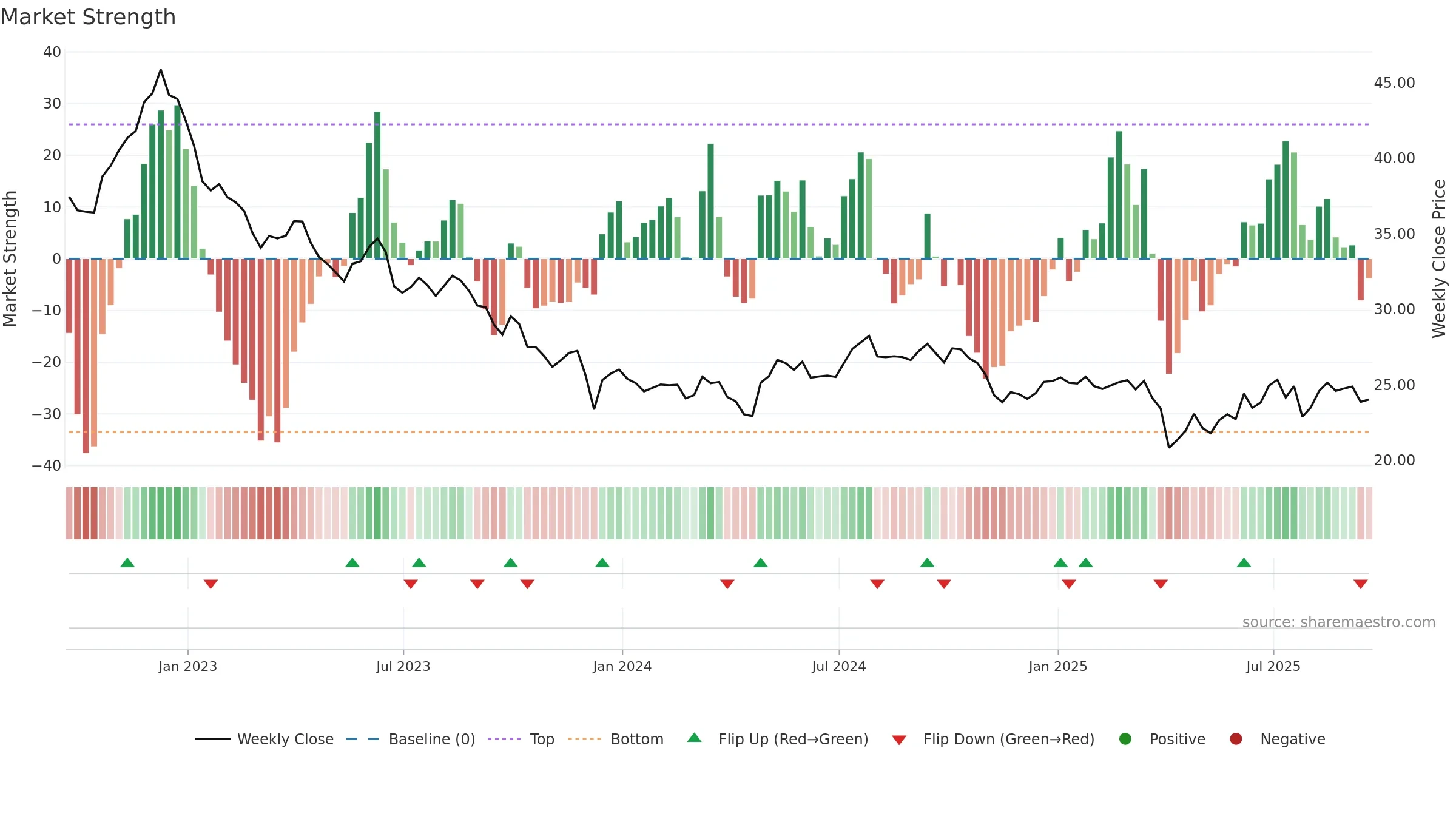Toggle the Bottom dotted-line legend entry
The height and width of the screenshot is (819, 1456).
(x=616, y=739)
